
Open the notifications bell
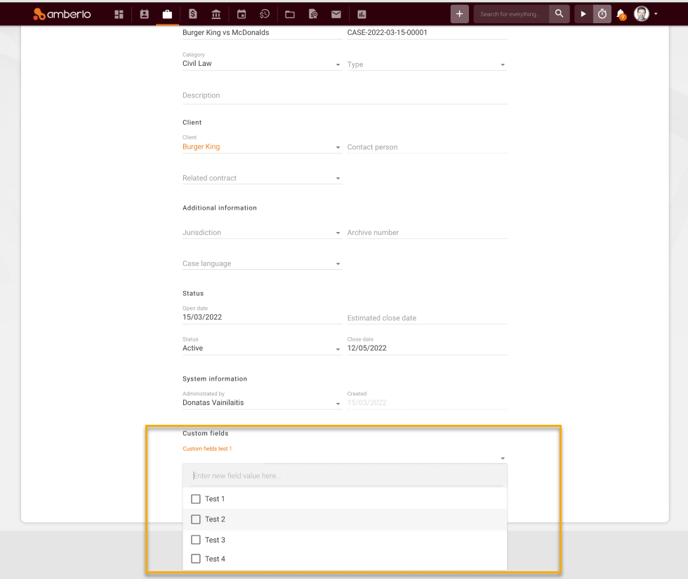coord(621,14)
